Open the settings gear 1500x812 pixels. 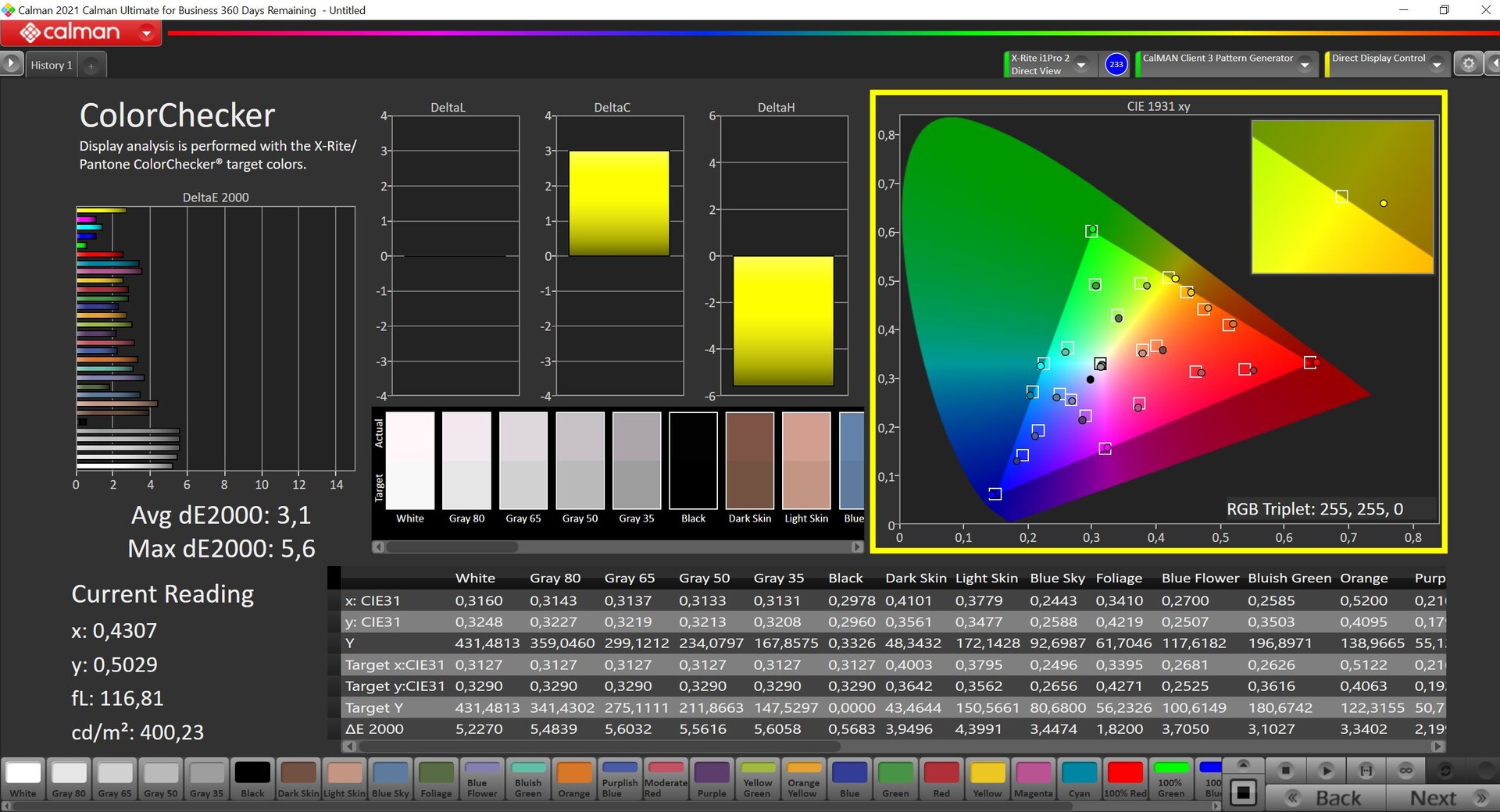(x=1468, y=64)
